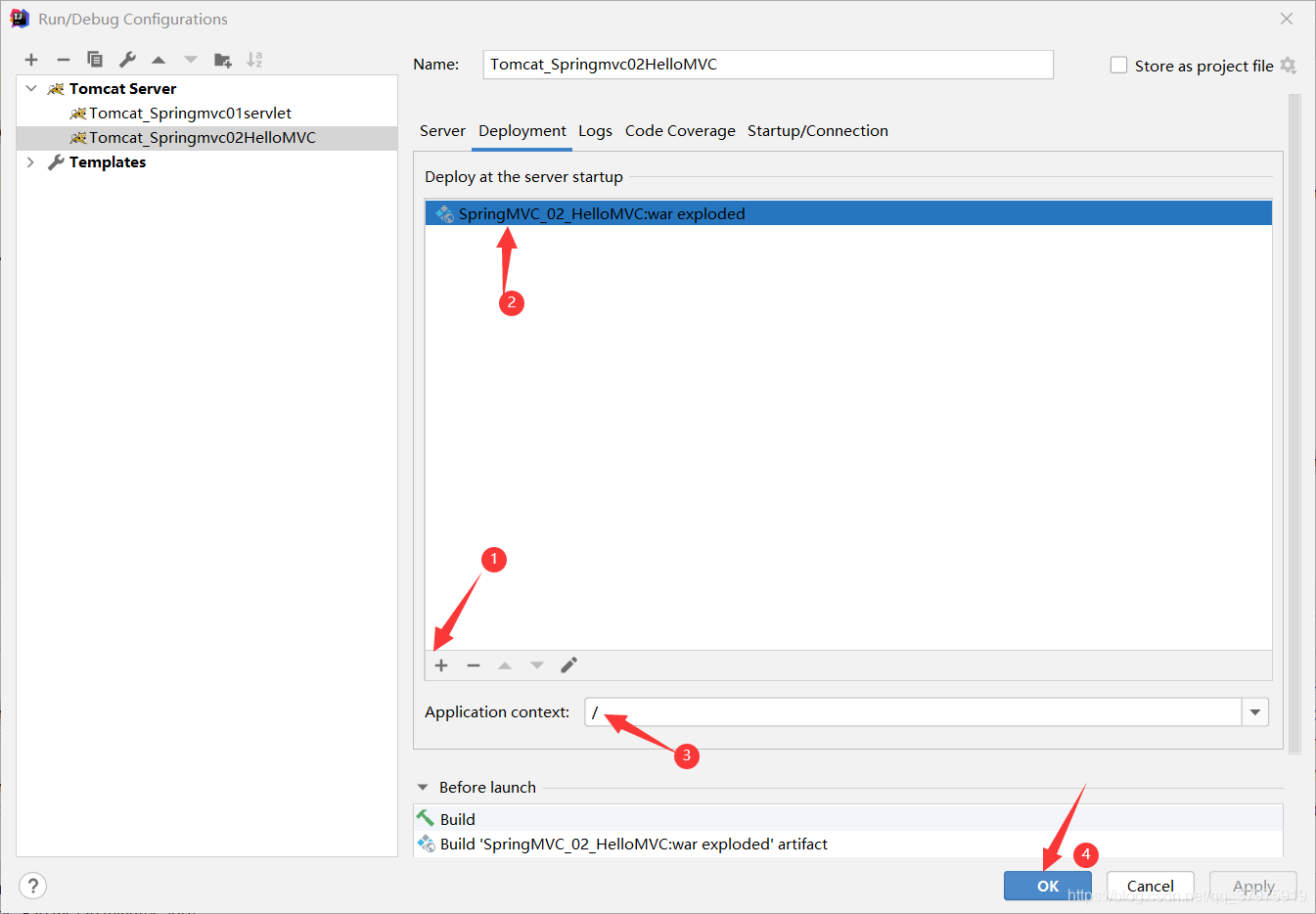The width and height of the screenshot is (1316, 914).
Task: Click the IntelliJ icon in title bar
Action: click(x=20, y=19)
